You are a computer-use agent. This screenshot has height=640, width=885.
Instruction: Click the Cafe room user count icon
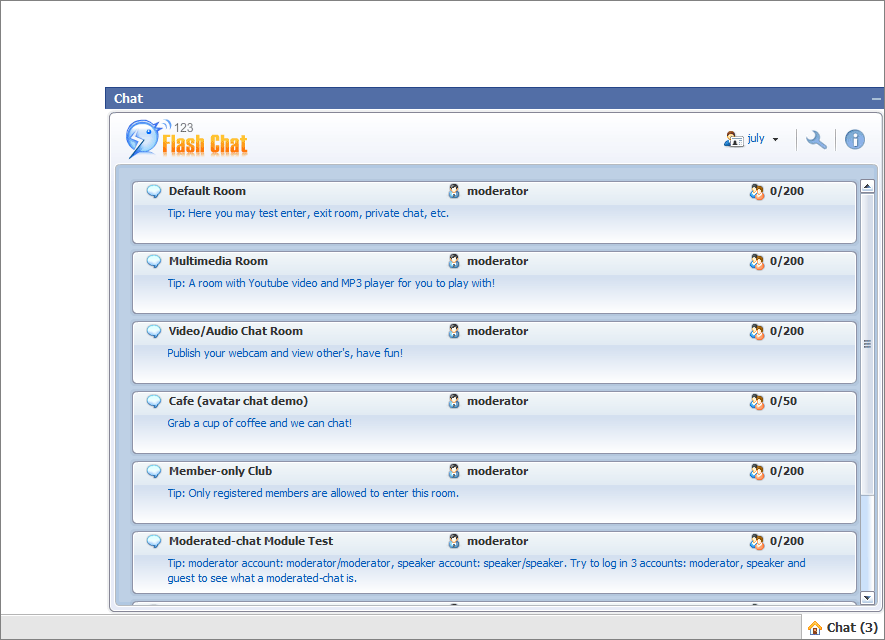click(757, 401)
